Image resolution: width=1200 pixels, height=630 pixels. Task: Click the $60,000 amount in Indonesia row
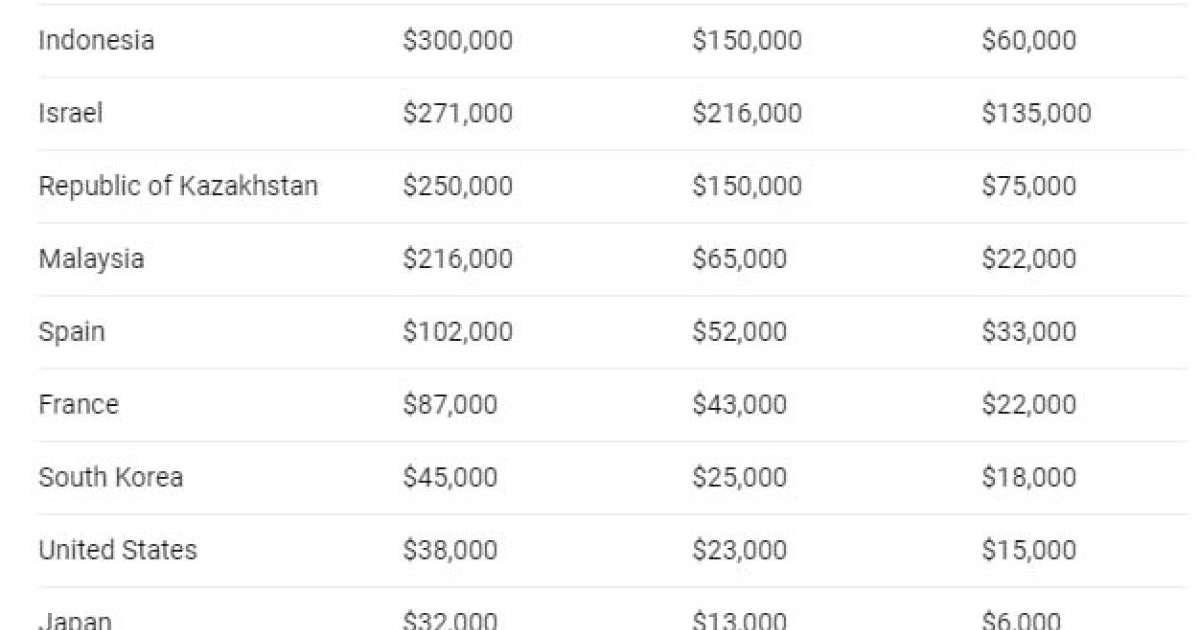(x=1028, y=41)
